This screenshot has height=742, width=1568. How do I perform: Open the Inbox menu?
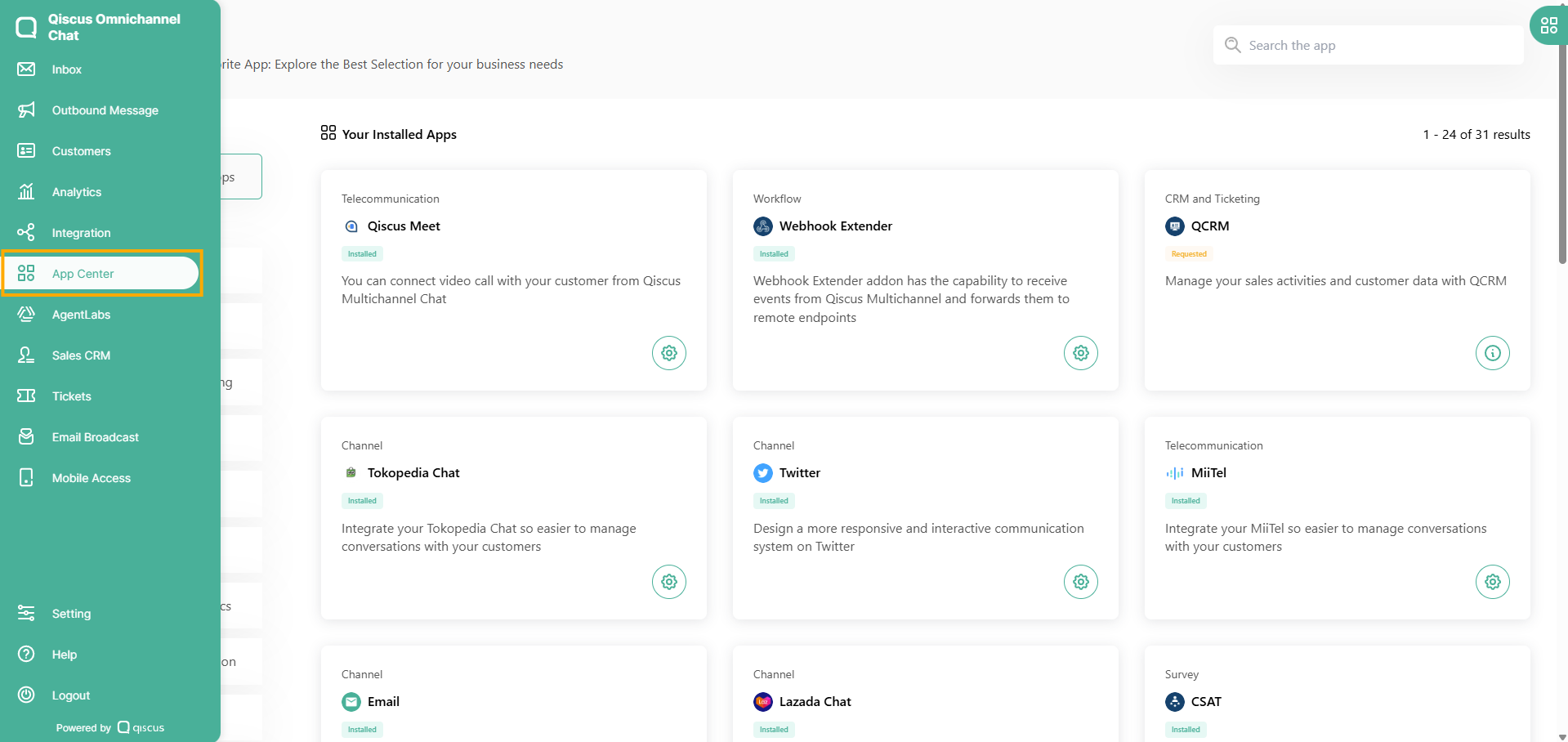66,69
